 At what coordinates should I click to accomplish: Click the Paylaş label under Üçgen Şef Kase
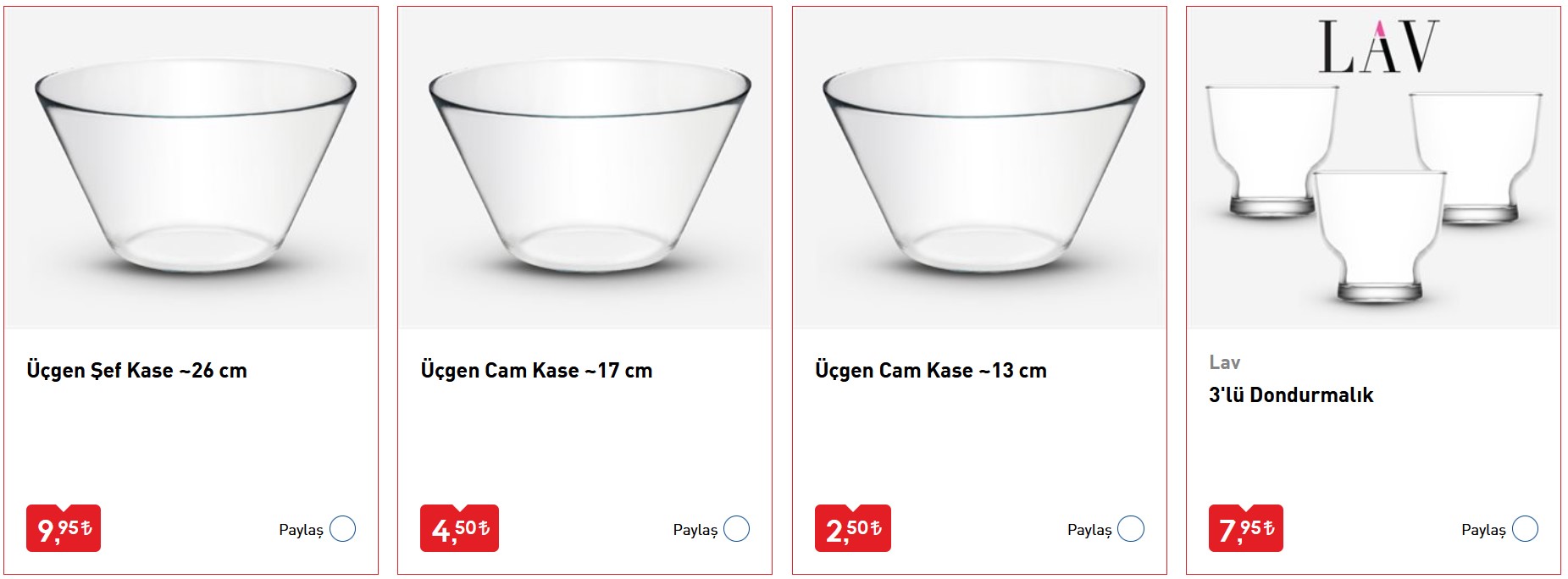click(x=301, y=530)
